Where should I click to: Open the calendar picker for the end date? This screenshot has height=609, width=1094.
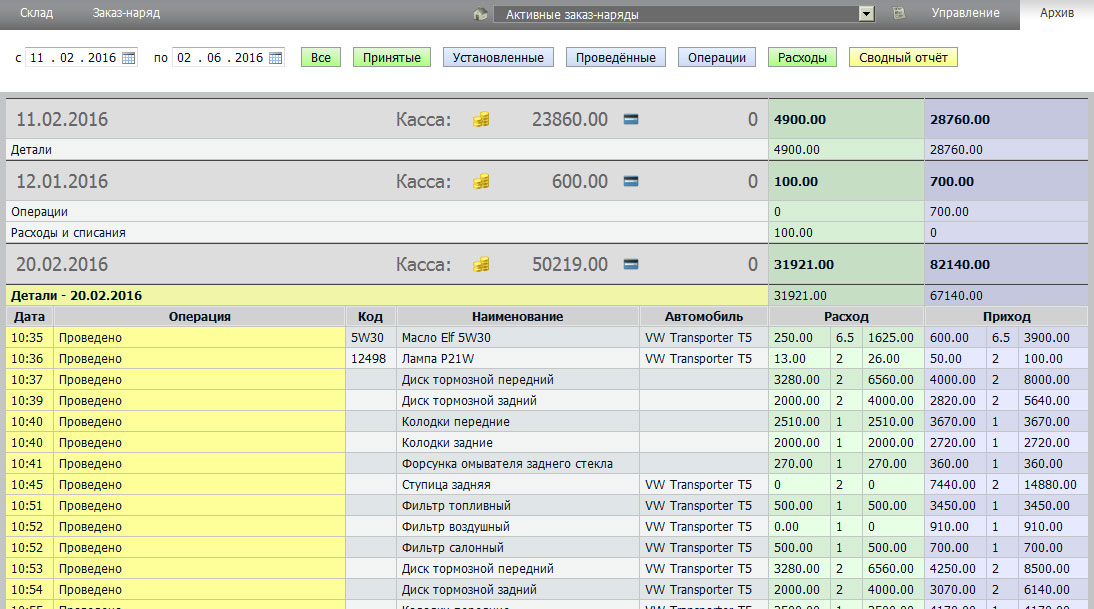point(276,58)
